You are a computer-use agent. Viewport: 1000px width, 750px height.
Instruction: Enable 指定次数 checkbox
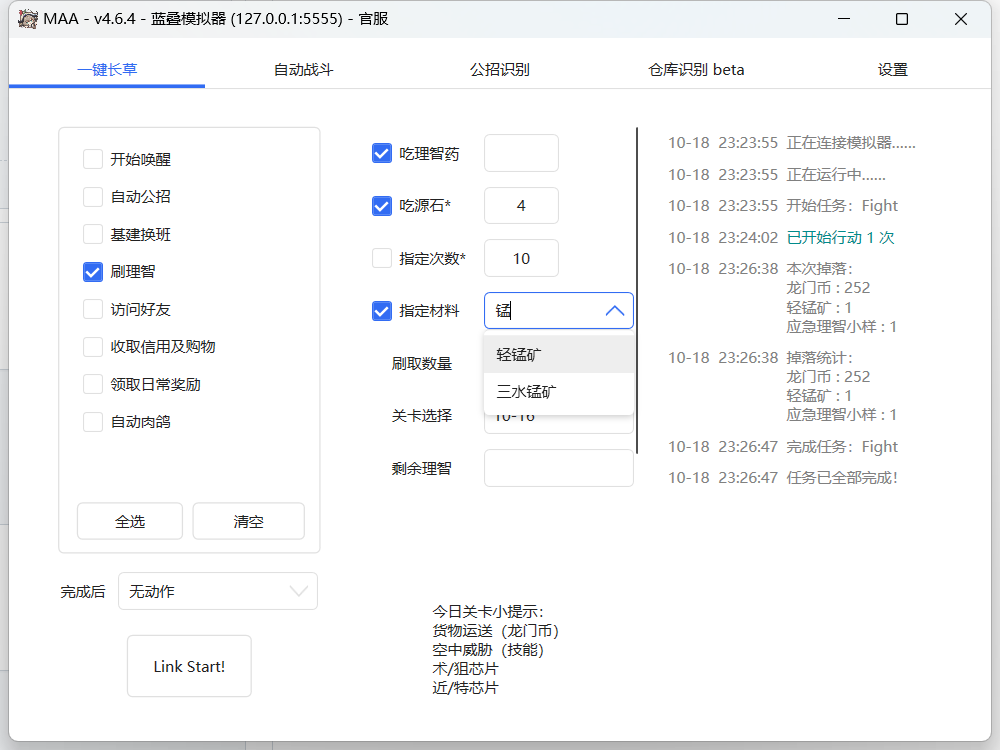tap(381, 258)
